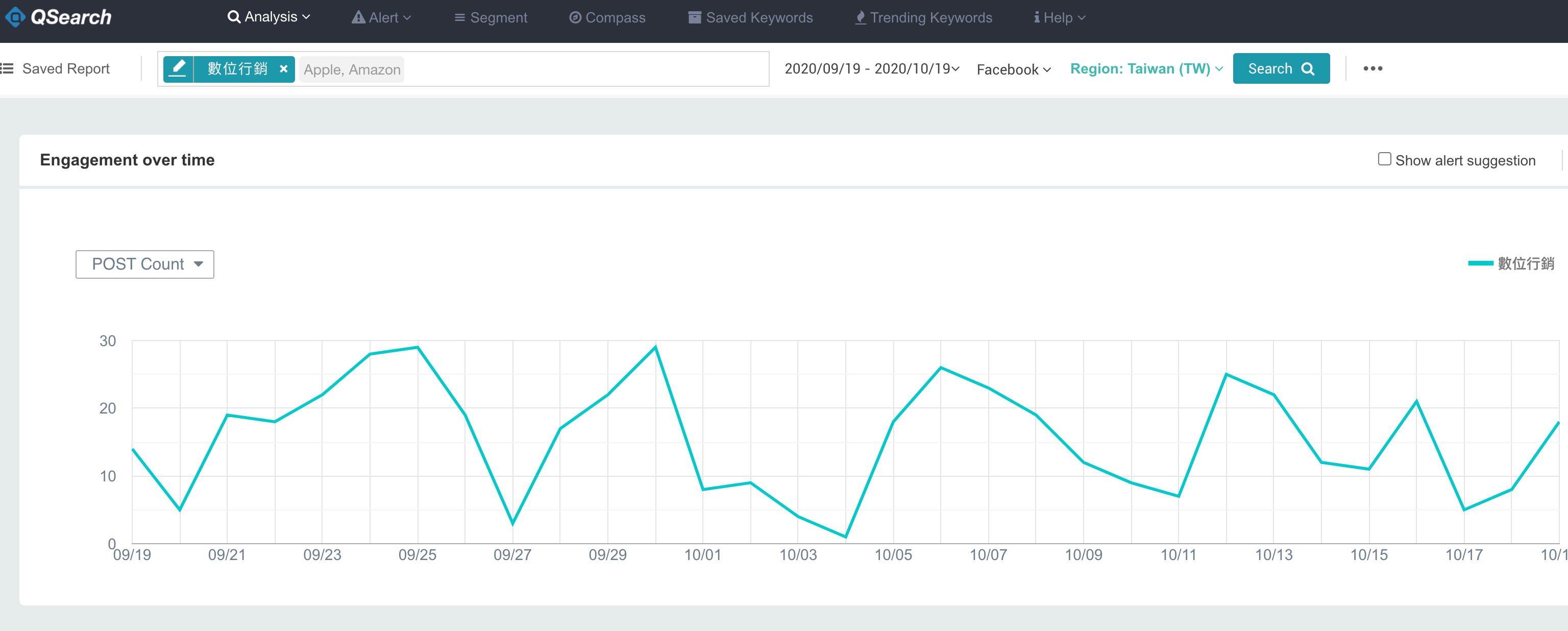The image size is (1568, 631).
Task: Click the Engagement over time heading
Action: tap(127, 160)
